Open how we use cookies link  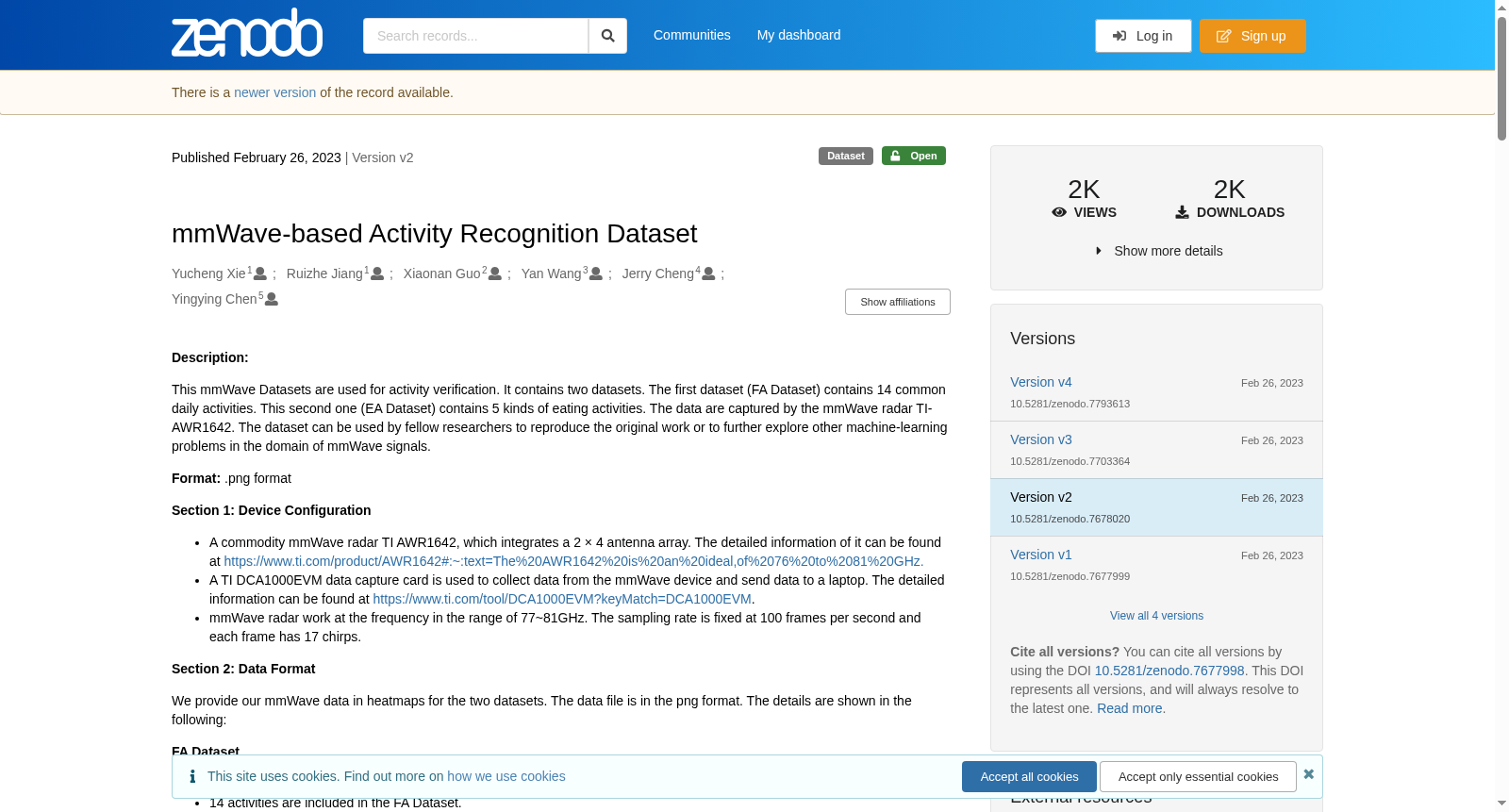click(x=506, y=776)
